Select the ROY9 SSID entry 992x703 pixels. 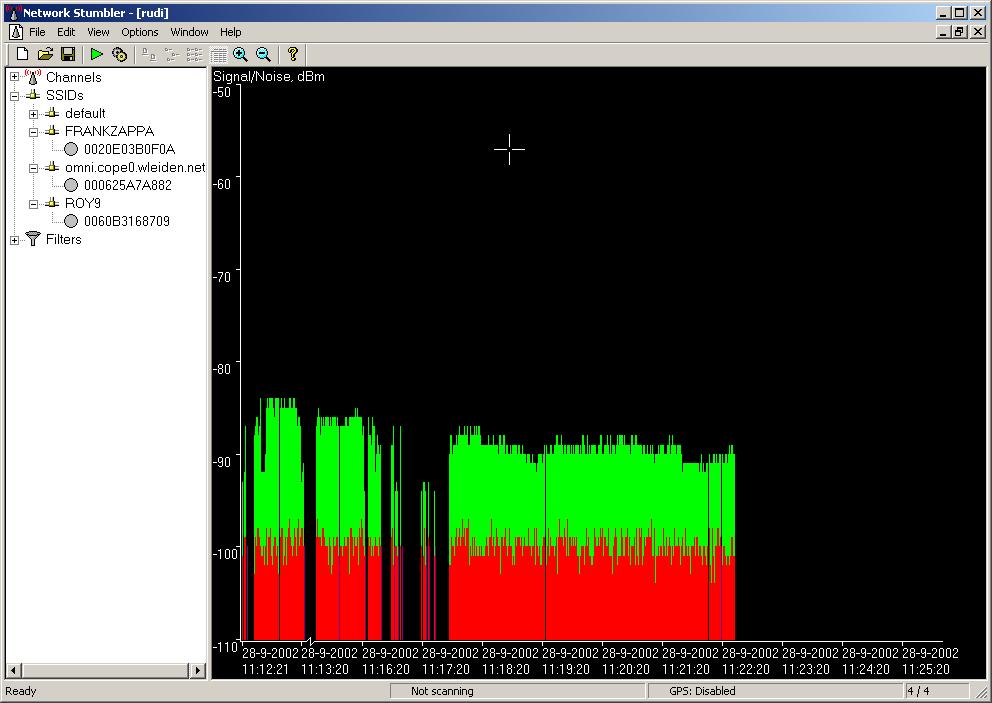coord(82,203)
